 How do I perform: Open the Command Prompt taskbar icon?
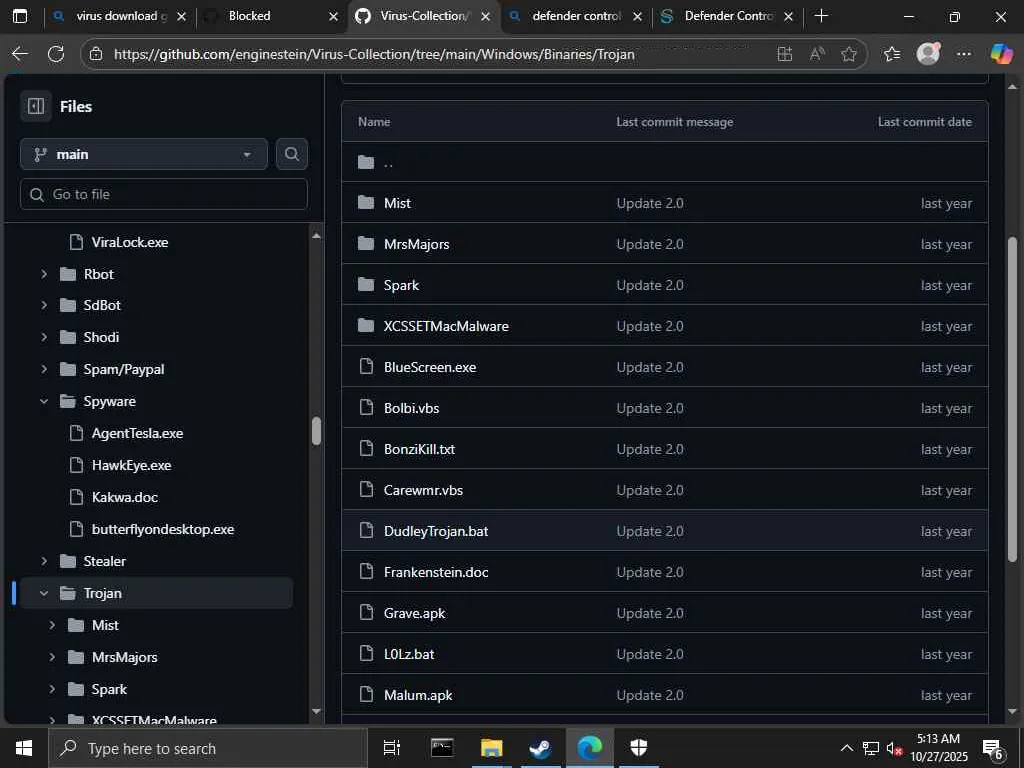[x=442, y=748]
